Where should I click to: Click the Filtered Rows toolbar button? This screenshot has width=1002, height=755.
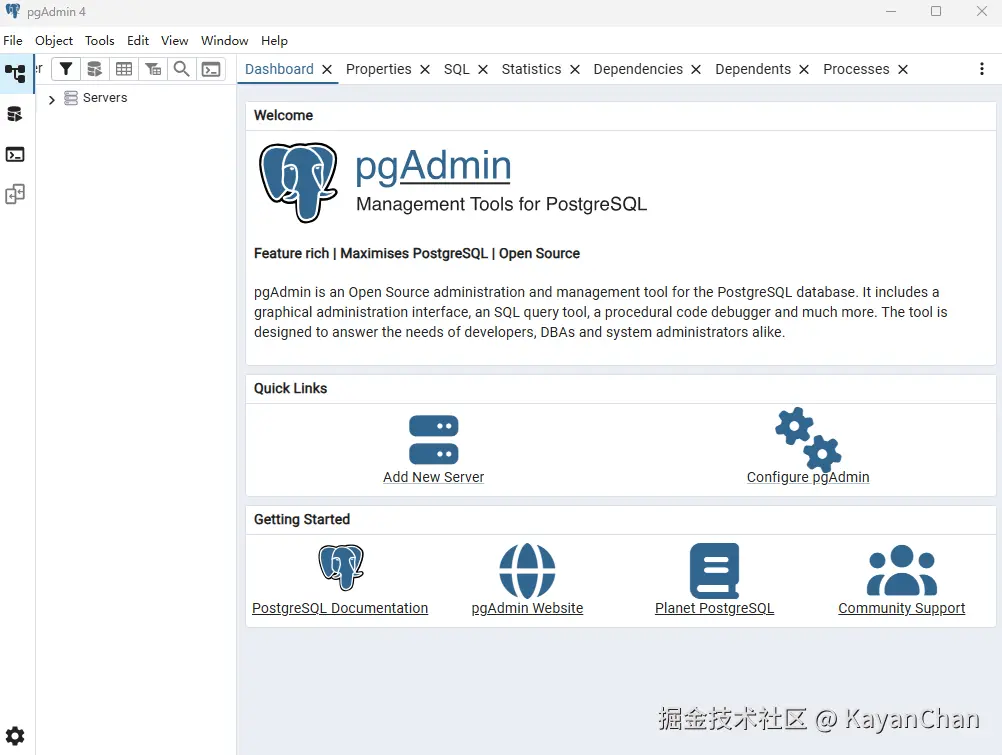click(x=153, y=69)
